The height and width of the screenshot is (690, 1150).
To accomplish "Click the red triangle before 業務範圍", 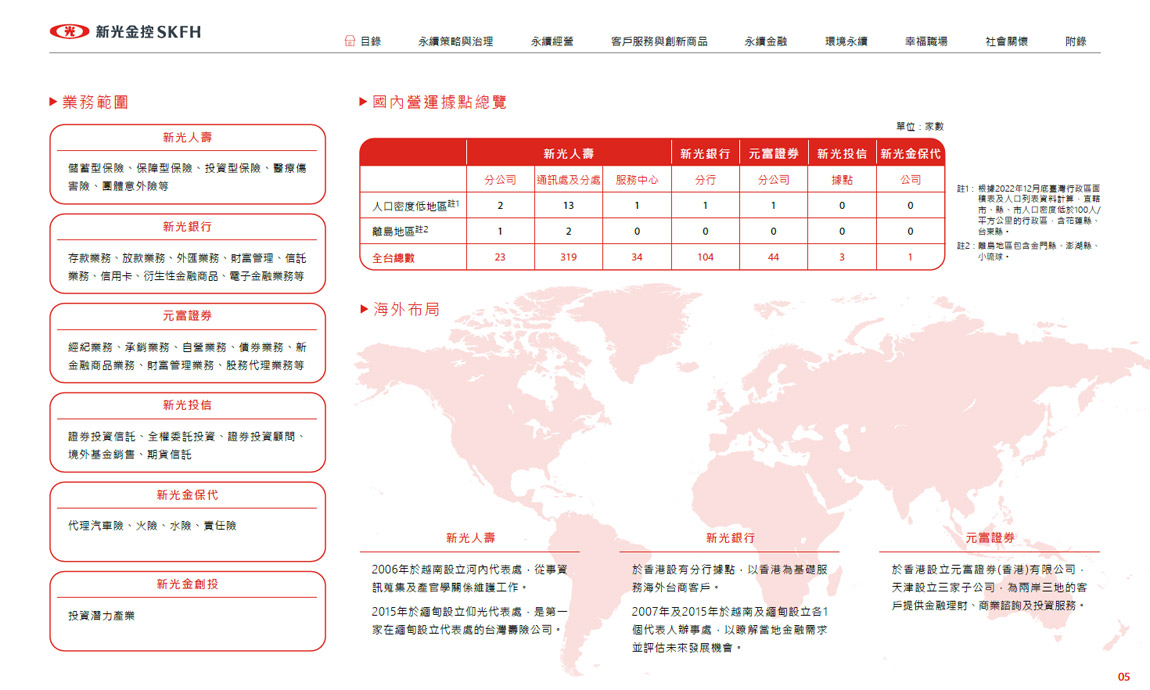I will click(x=52, y=102).
